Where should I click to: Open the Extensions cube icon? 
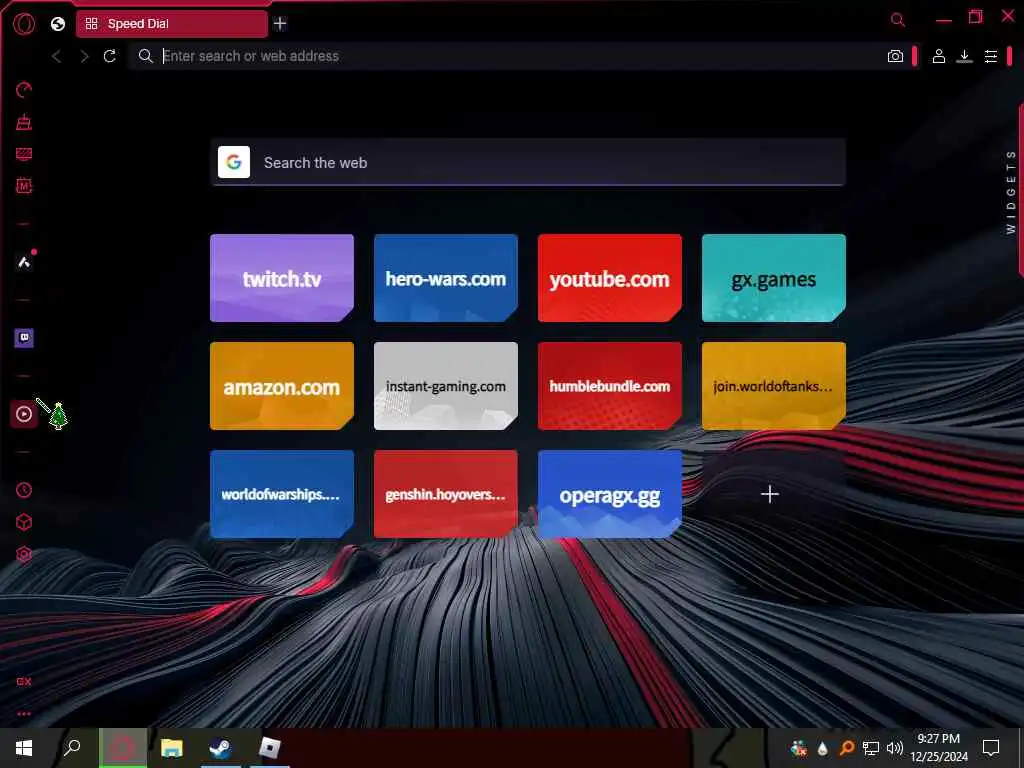[x=24, y=522]
